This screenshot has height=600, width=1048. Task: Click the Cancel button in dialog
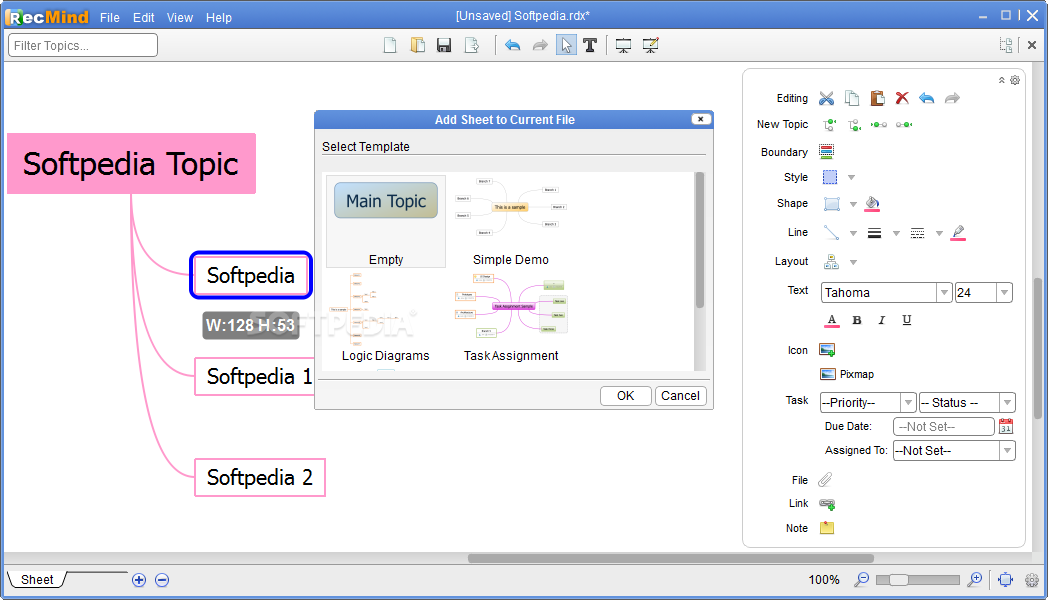680,396
